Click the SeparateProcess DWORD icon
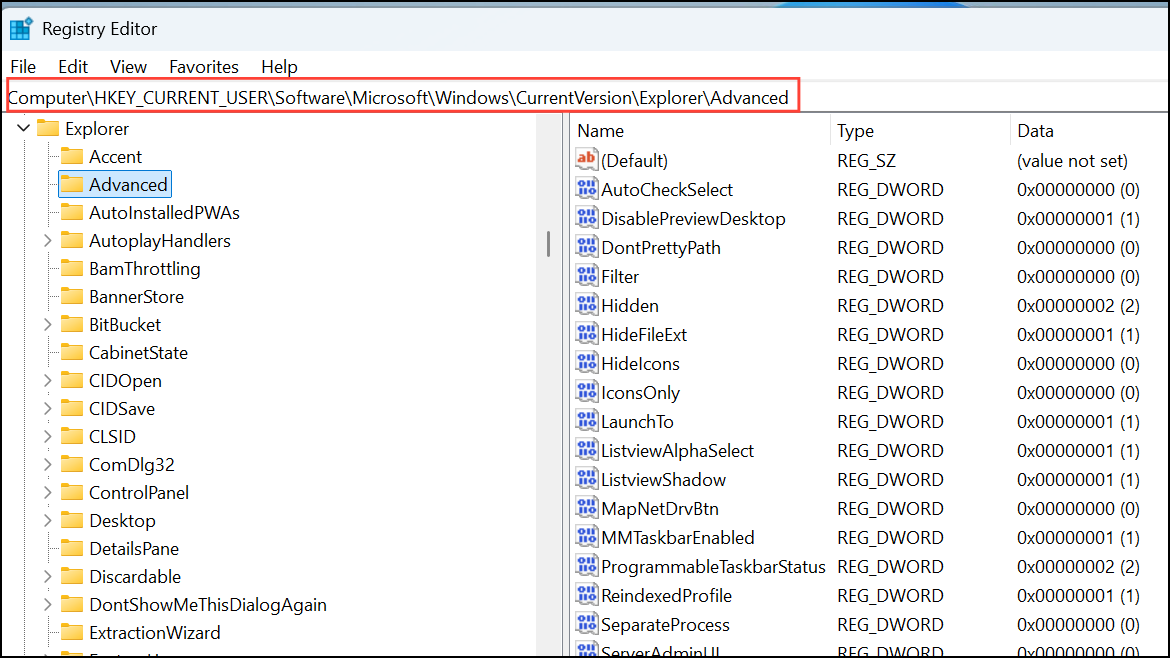 [586, 624]
